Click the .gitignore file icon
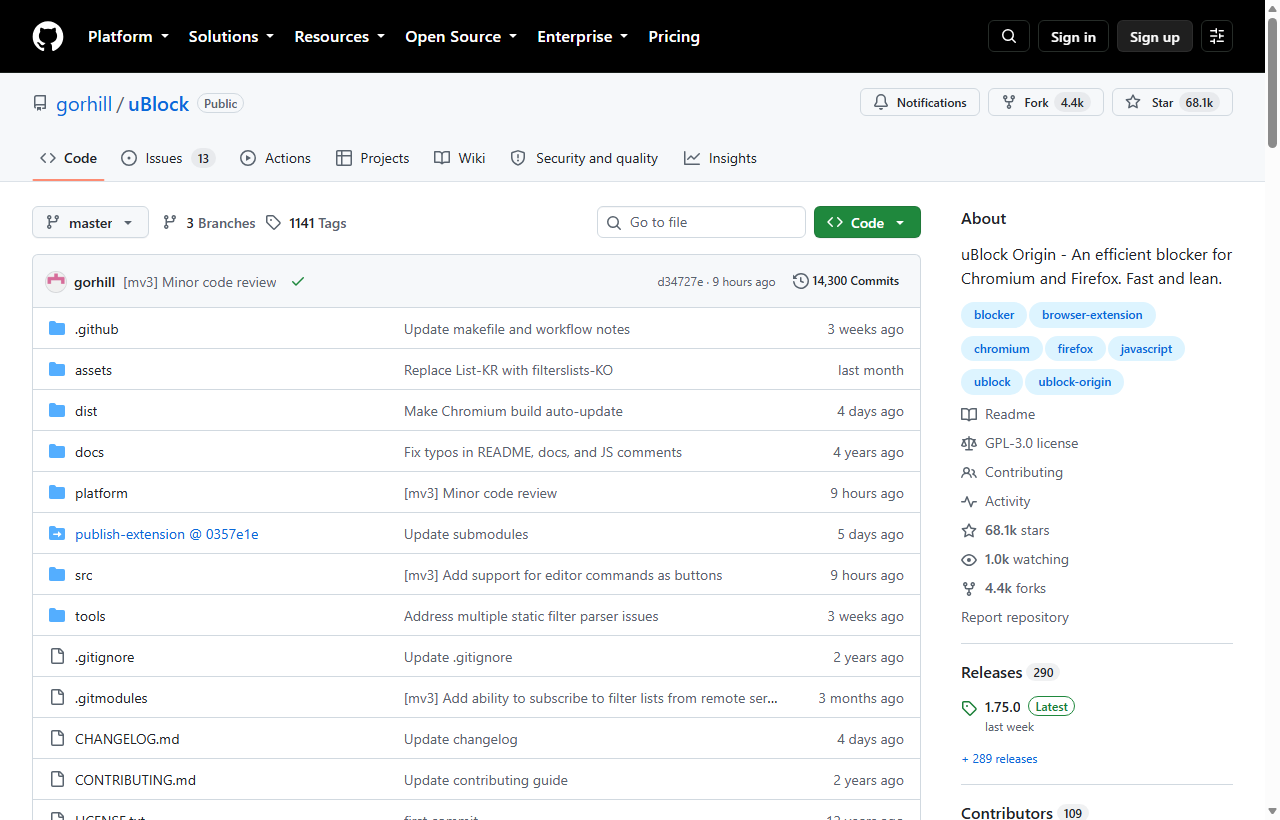This screenshot has height=820, width=1280. (x=57, y=657)
